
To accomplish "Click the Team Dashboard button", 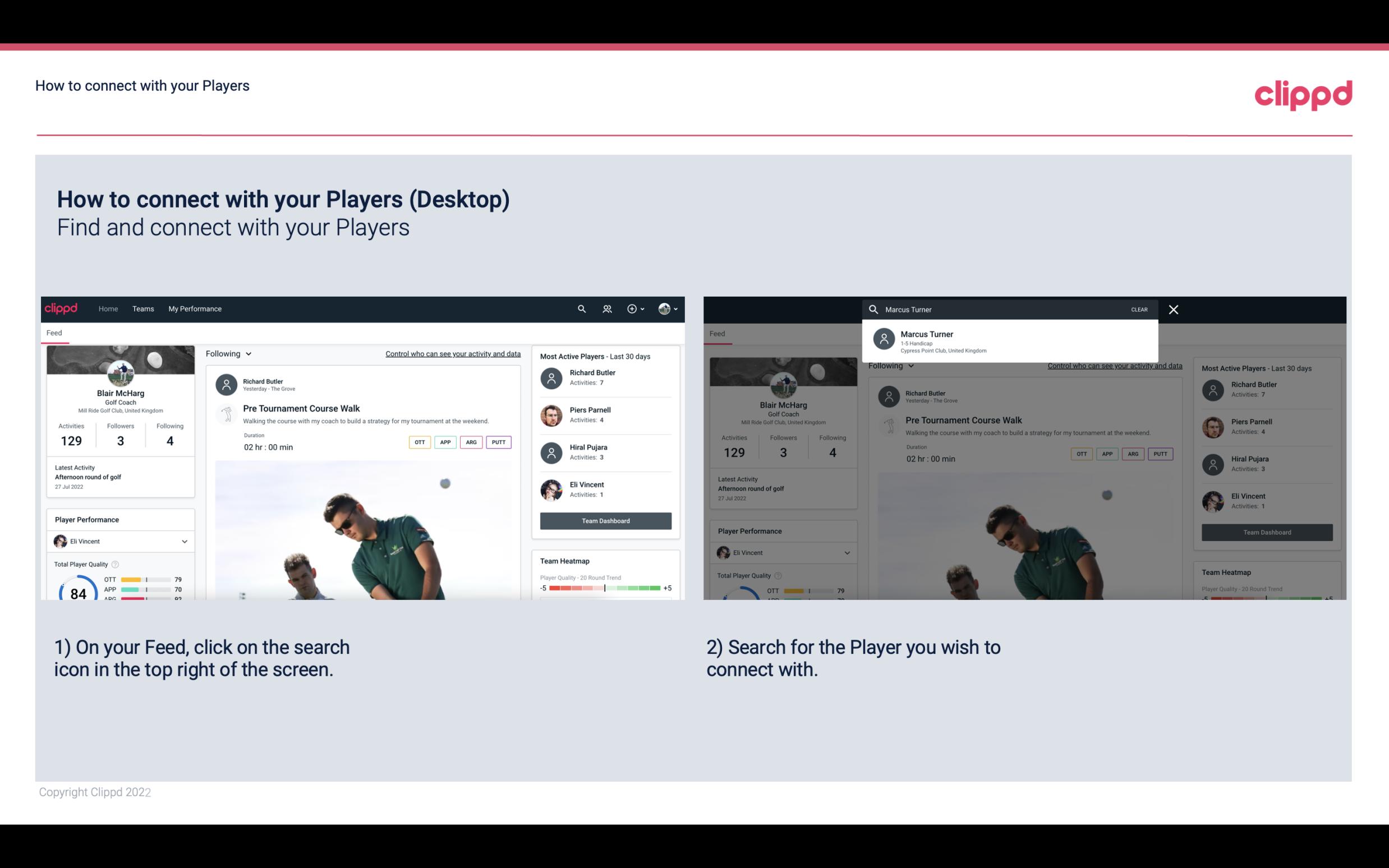I will 605,520.
